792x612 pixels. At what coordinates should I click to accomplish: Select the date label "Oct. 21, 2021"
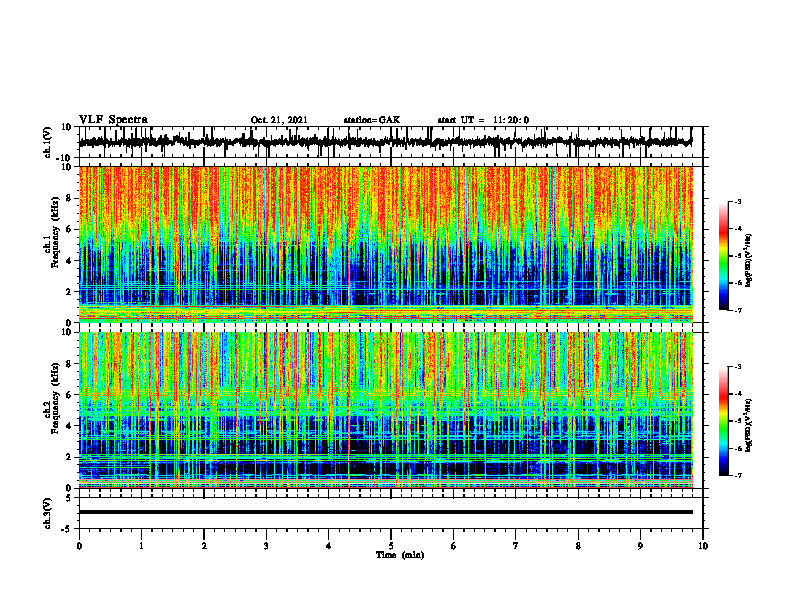[279, 120]
